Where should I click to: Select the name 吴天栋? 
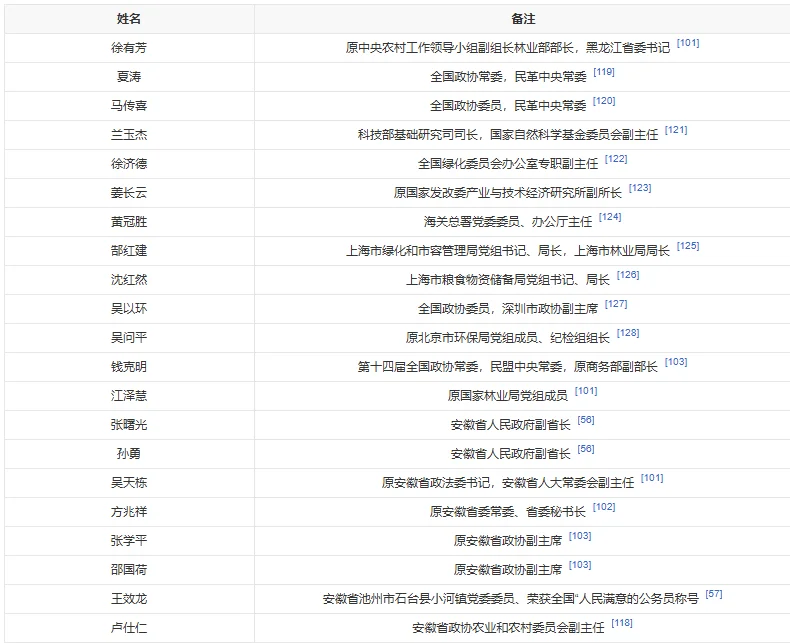click(x=129, y=482)
